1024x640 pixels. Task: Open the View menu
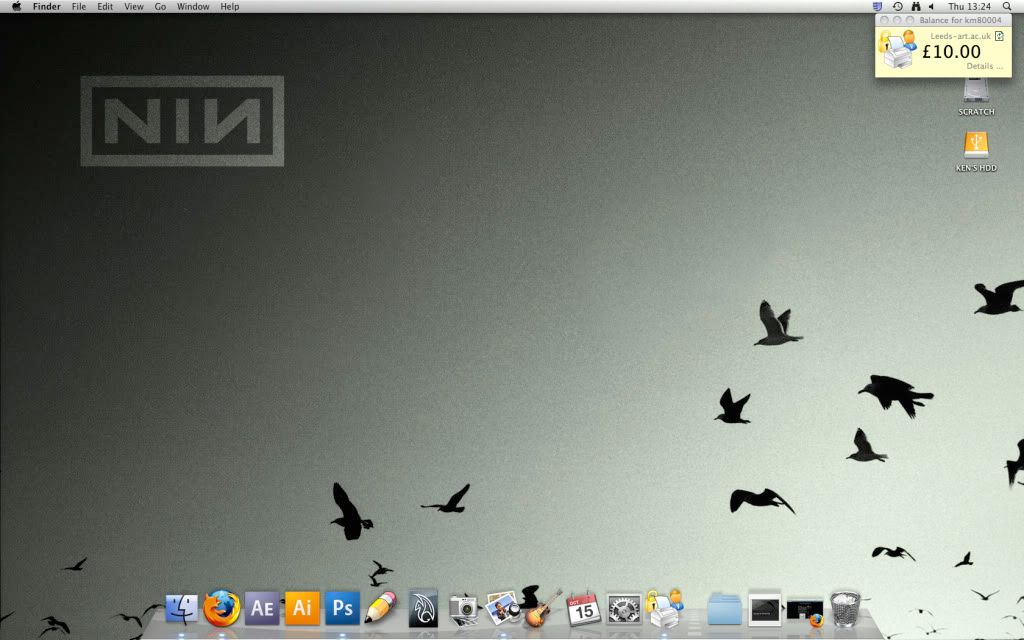tap(134, 7)
